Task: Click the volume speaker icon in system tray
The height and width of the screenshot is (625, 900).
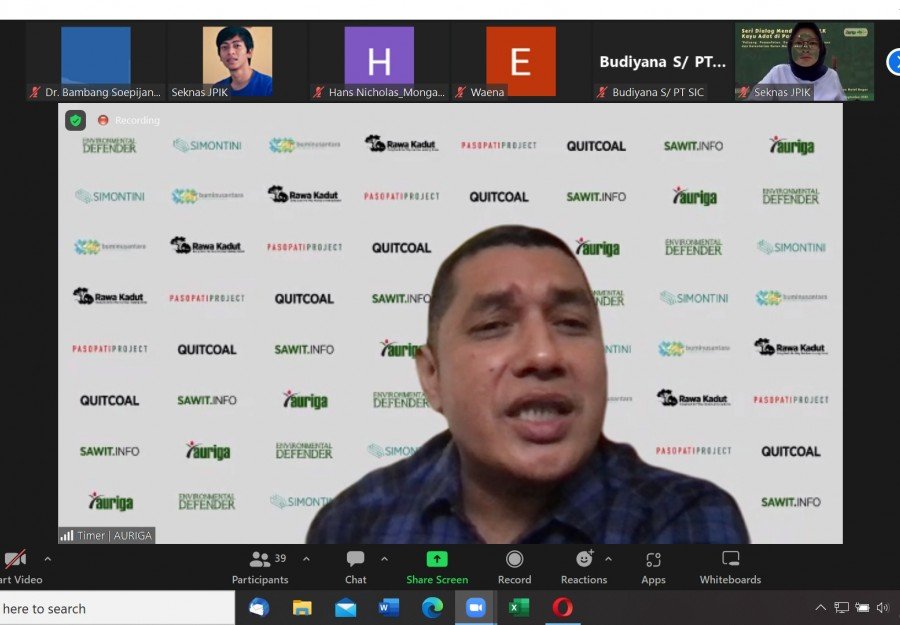Action: click(x=882, y=608)
